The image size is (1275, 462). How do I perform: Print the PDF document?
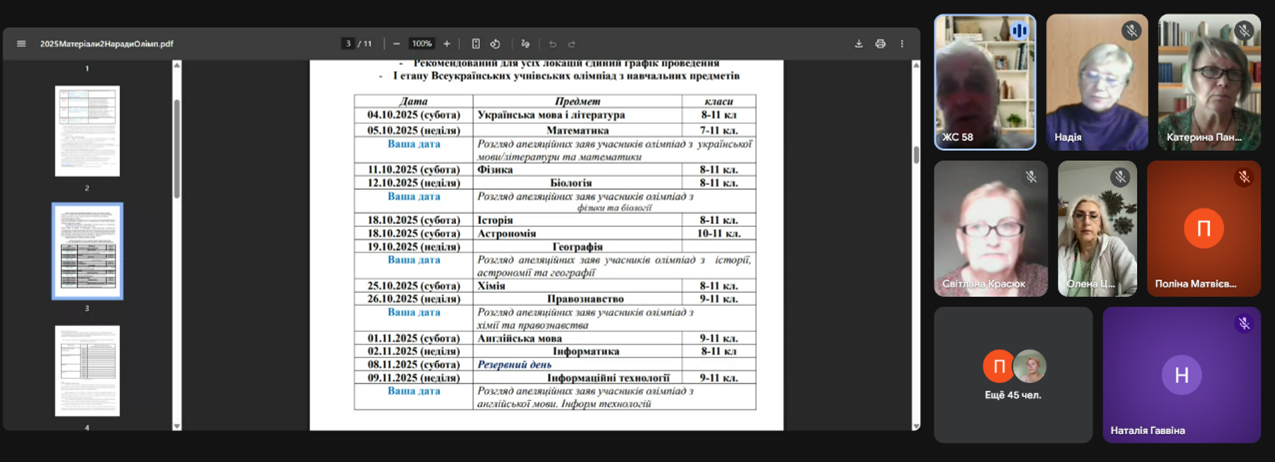click(x=880, y=44)
